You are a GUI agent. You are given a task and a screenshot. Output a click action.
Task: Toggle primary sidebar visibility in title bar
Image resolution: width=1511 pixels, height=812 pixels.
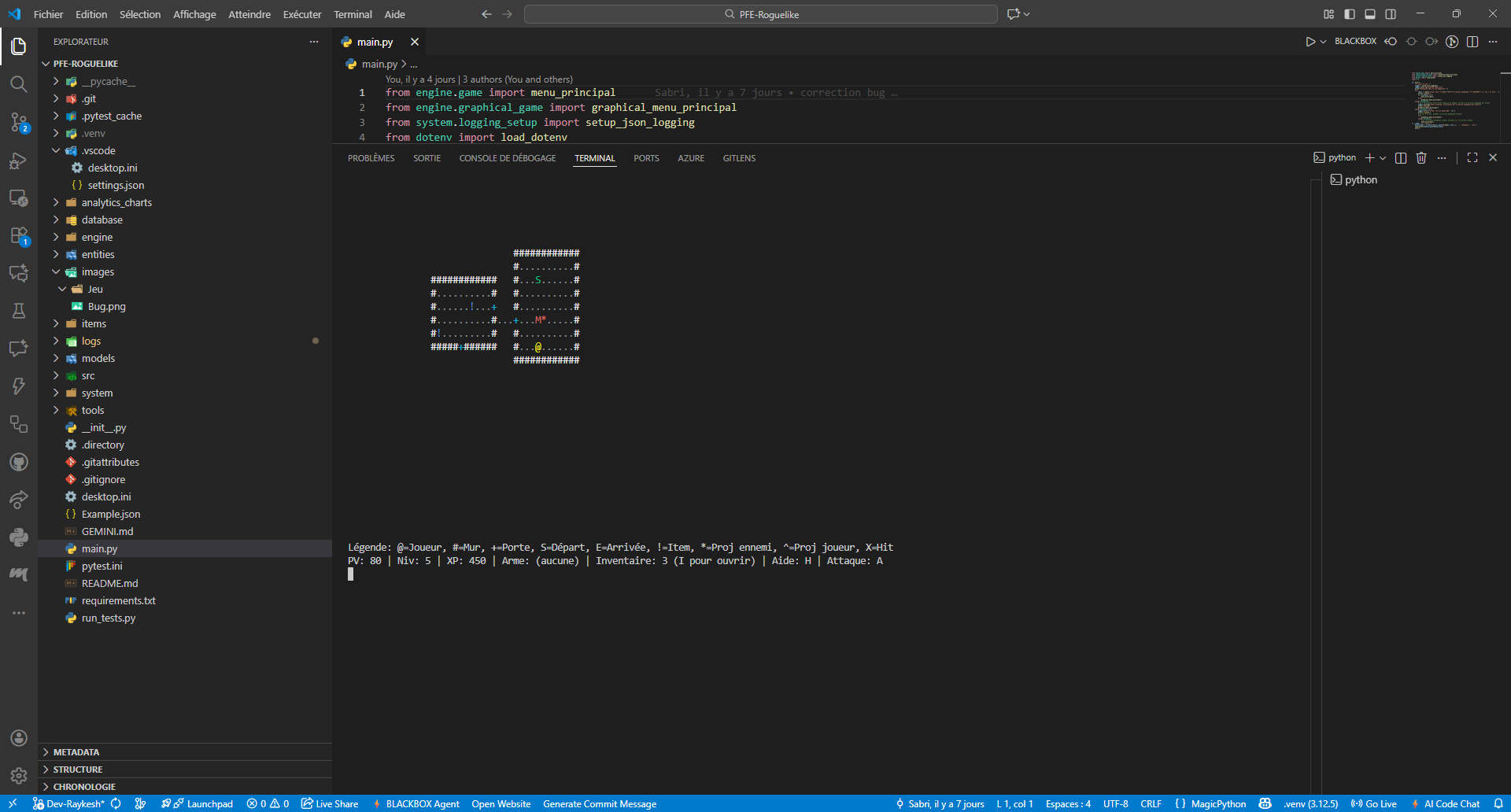[1350, 14]
